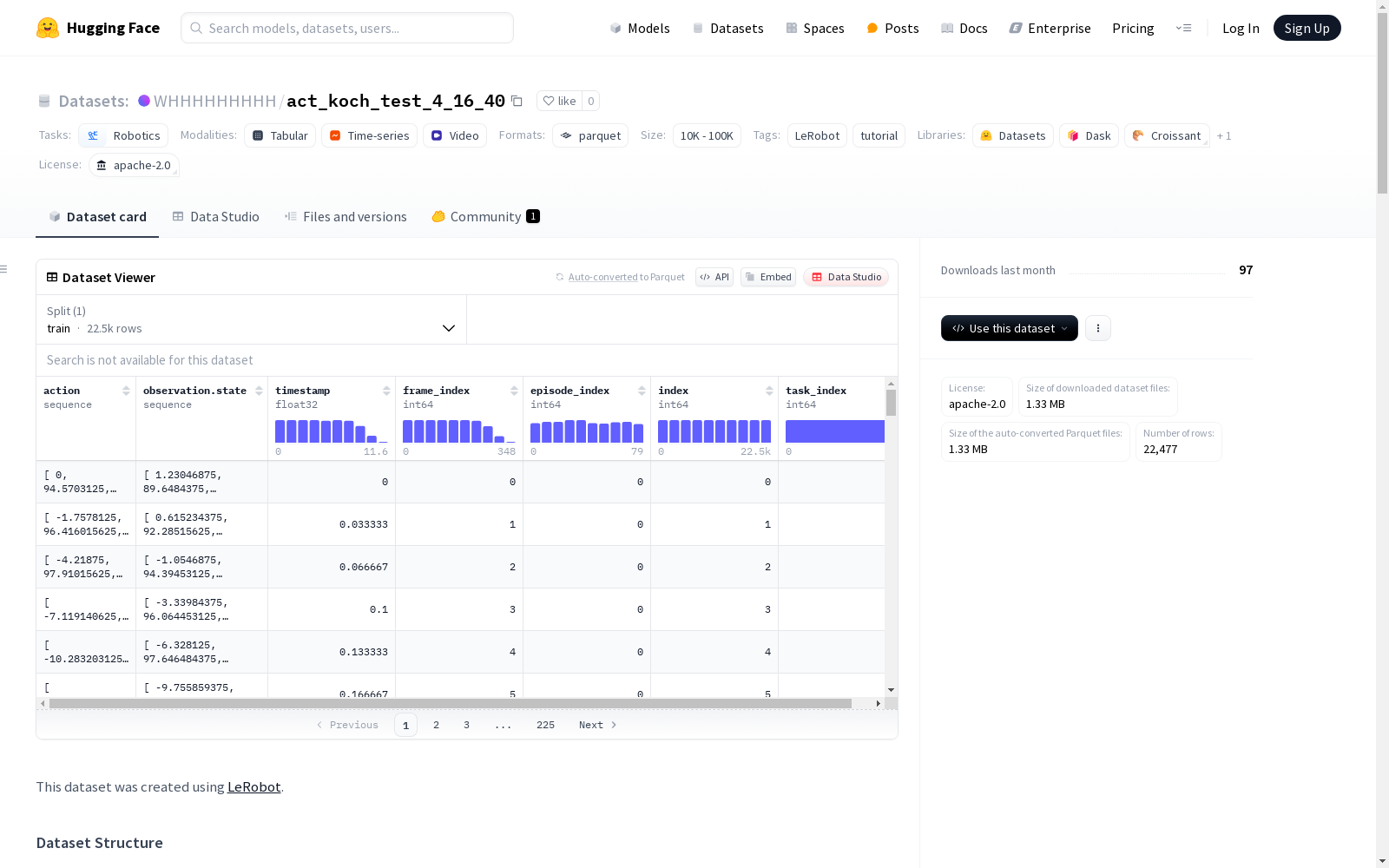Click the Embed button

768,277
